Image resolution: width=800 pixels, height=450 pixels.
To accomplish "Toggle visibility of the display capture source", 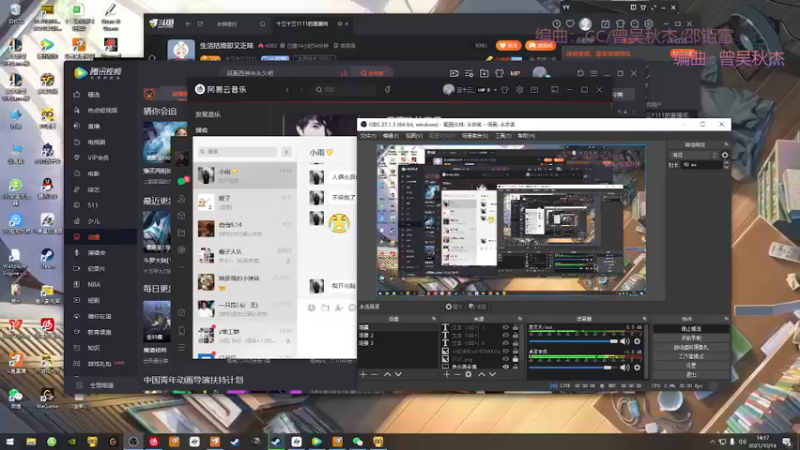I will [x=506, y=366].
